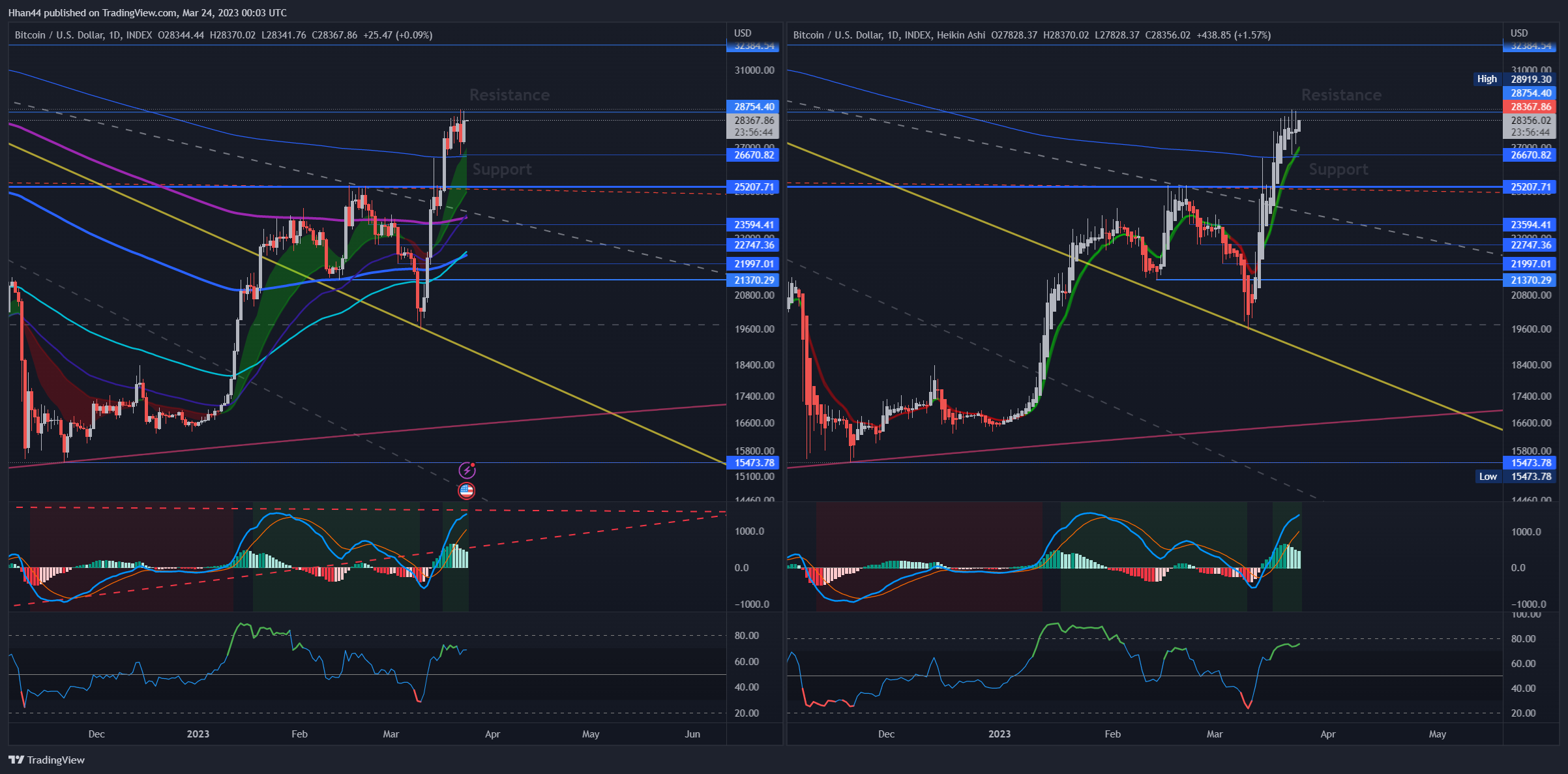Click 25207.71 level label on left chart
The height and width of the screenshot is (774, 1568).
[754, 187]
